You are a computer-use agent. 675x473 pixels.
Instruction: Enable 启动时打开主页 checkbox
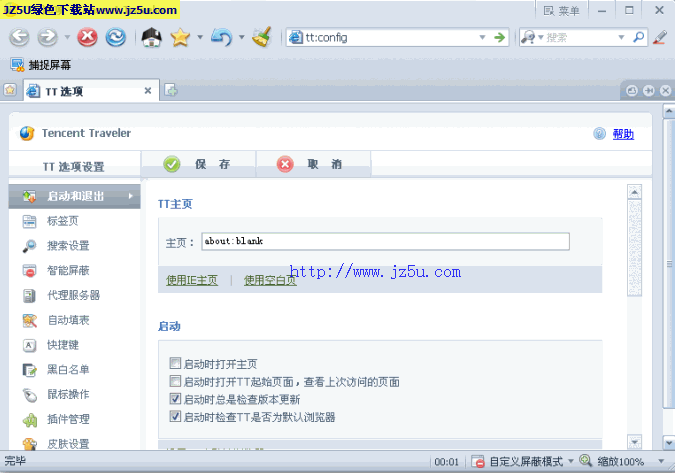coord(175,363)
